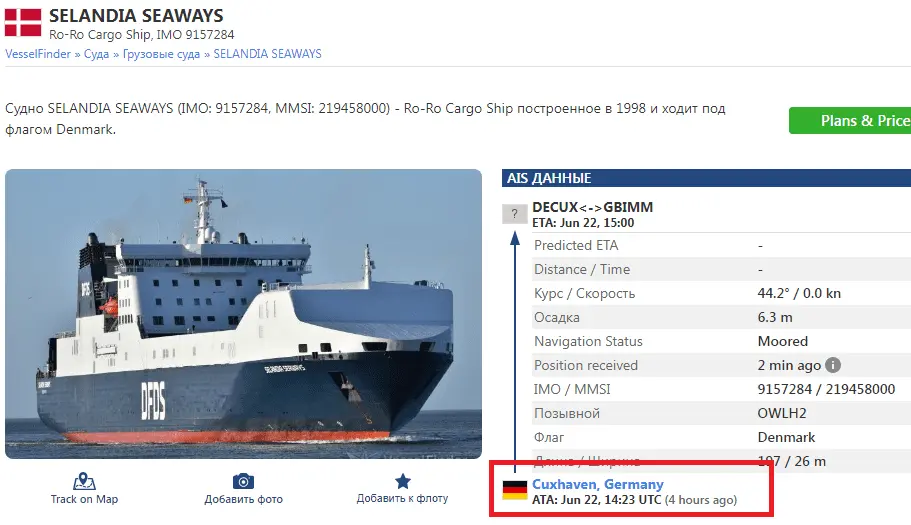Open the VesselFinder breadcrumb link
The height and width of the screenshot is (525, 911).
(x=38, y=54)
